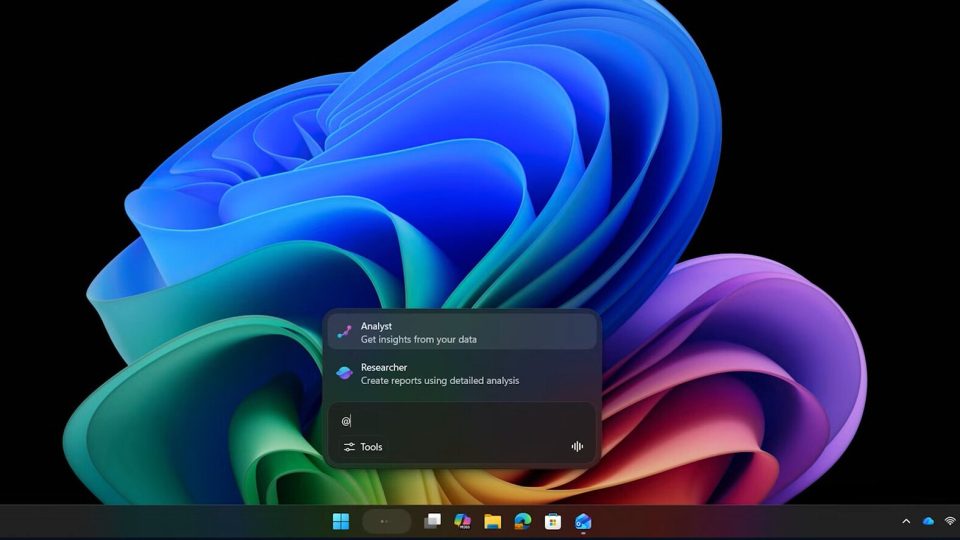Launch Microsoft 365 Copilot from taskbar
Viewport: 960px width, 540px height.
pos(462,521)
